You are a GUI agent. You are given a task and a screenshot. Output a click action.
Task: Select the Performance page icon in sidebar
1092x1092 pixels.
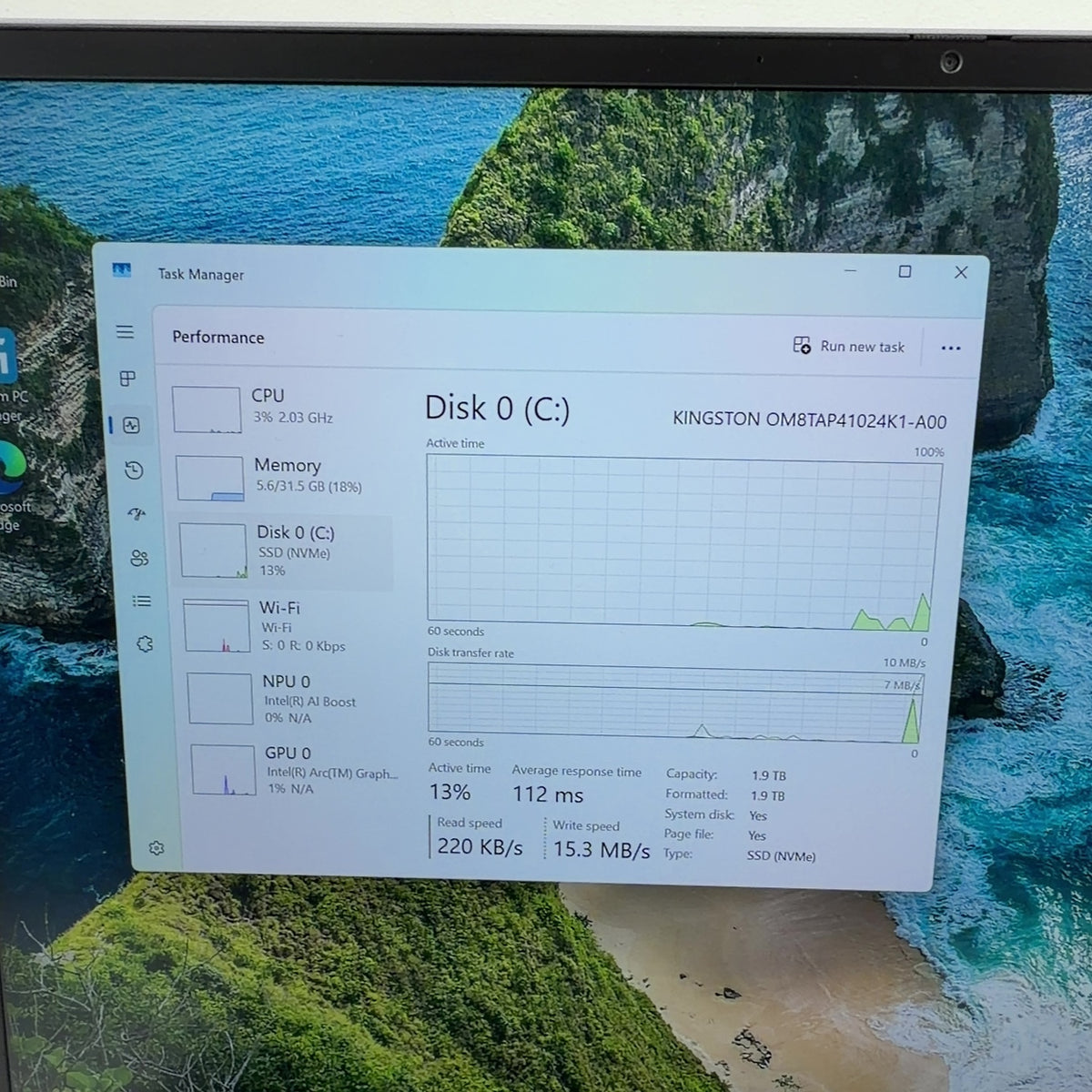(132, 425)
